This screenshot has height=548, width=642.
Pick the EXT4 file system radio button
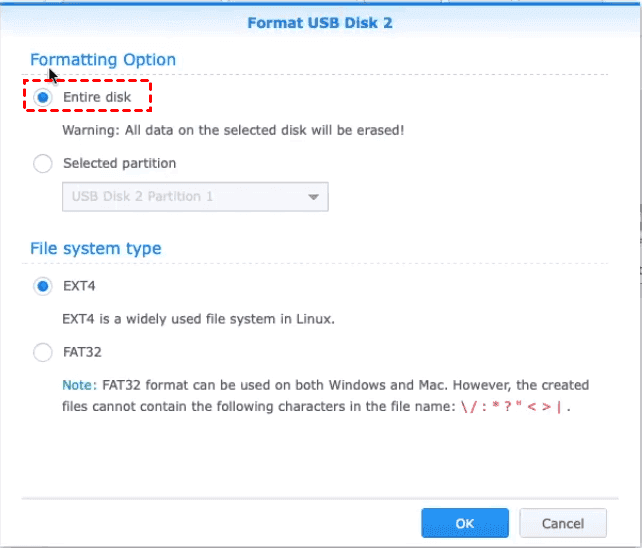[x=43, y=287]
